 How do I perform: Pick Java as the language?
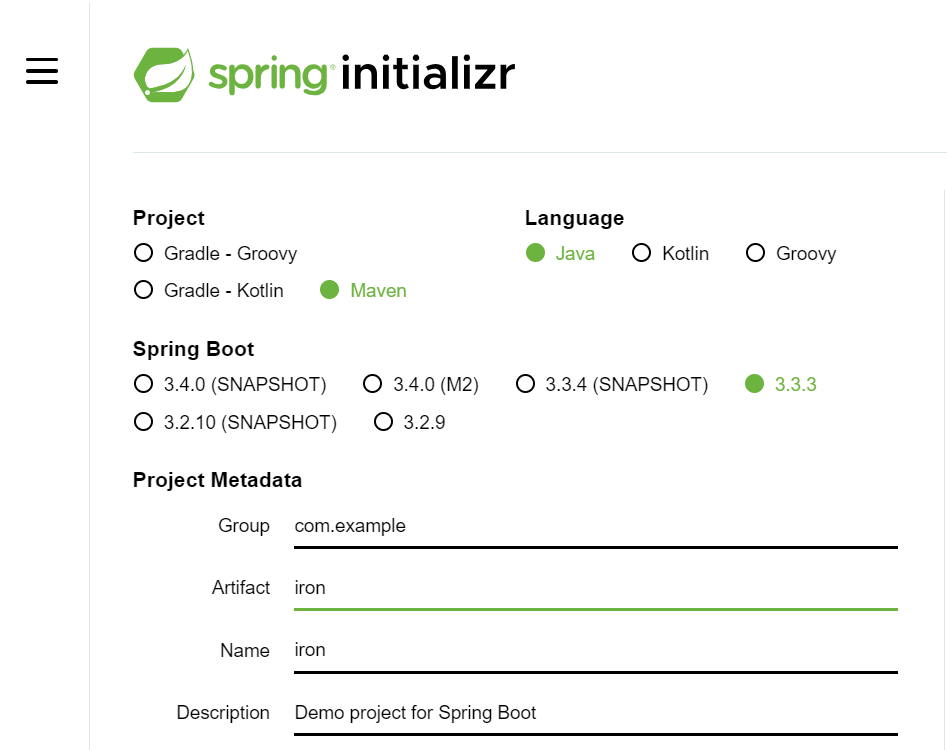click(536, 253)
